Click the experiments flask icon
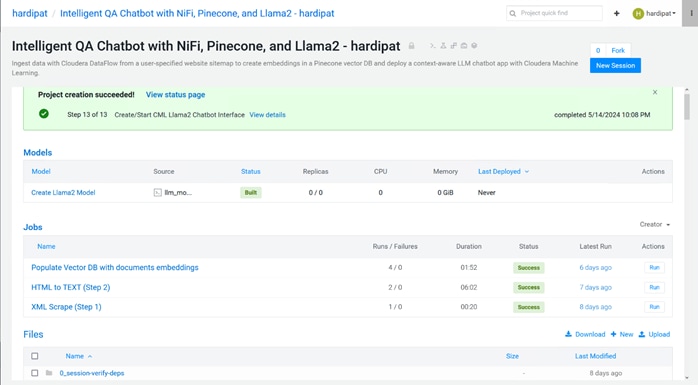698x385 pixels. pyautogui.click(x=443, y=46)
